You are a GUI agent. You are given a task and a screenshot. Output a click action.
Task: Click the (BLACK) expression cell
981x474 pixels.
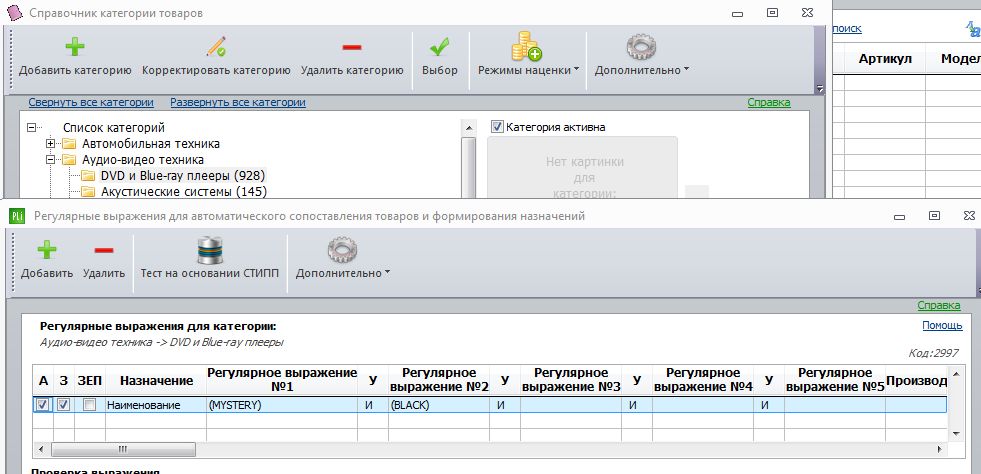pos(439,405)
